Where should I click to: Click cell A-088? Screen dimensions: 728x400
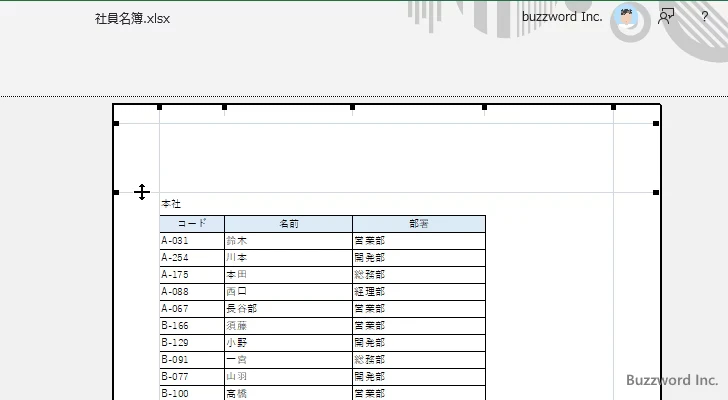click(192, 292)
